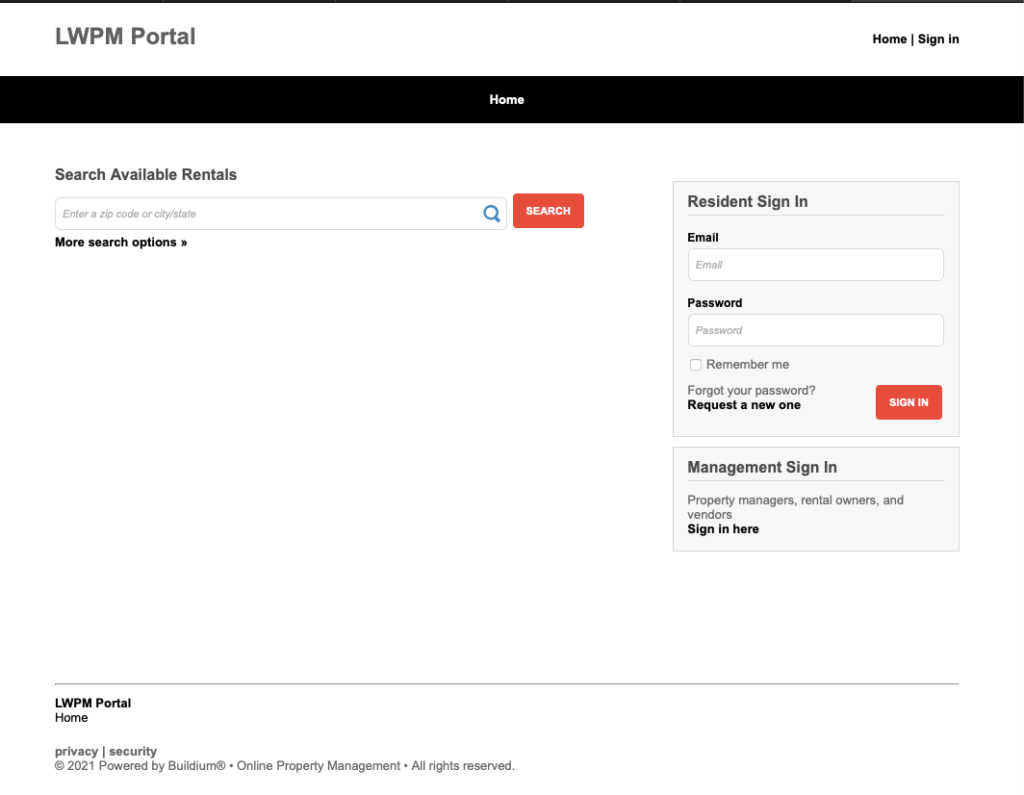Open More search options link
Viewport: 1024px width, 795px height.
[121, 242]
